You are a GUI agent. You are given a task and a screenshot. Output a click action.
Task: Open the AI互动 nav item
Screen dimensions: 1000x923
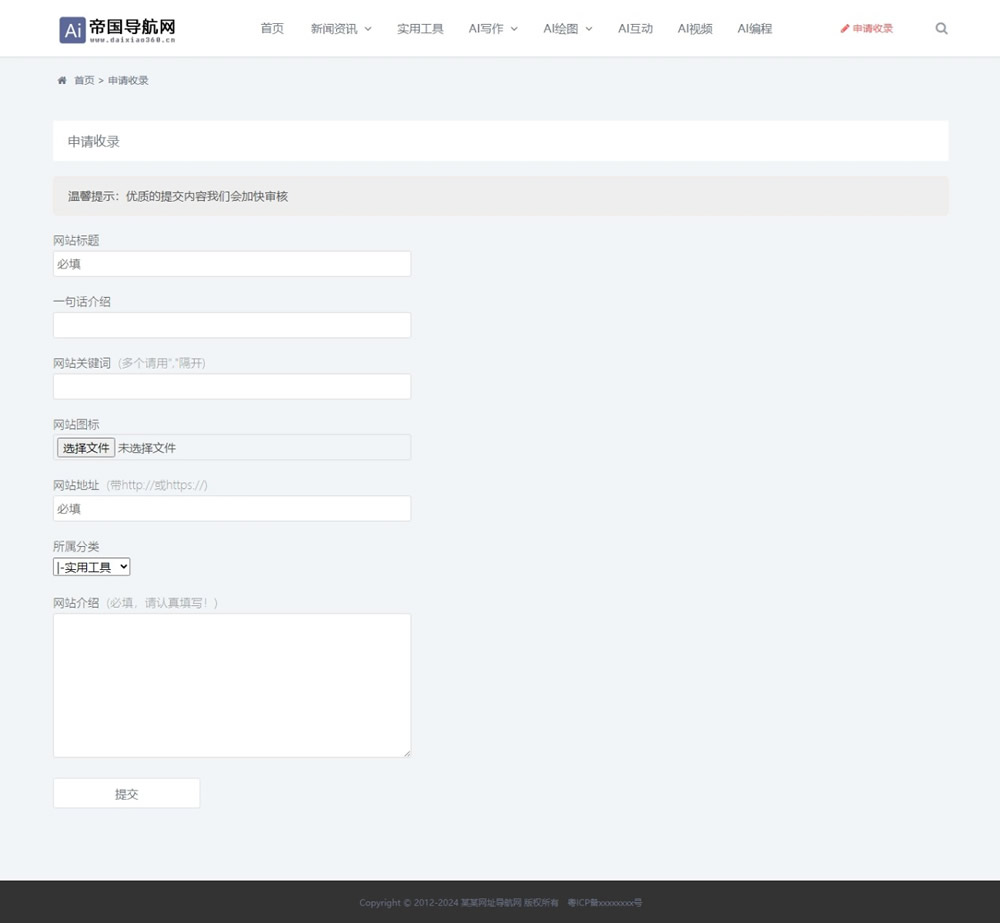point(635,29)
